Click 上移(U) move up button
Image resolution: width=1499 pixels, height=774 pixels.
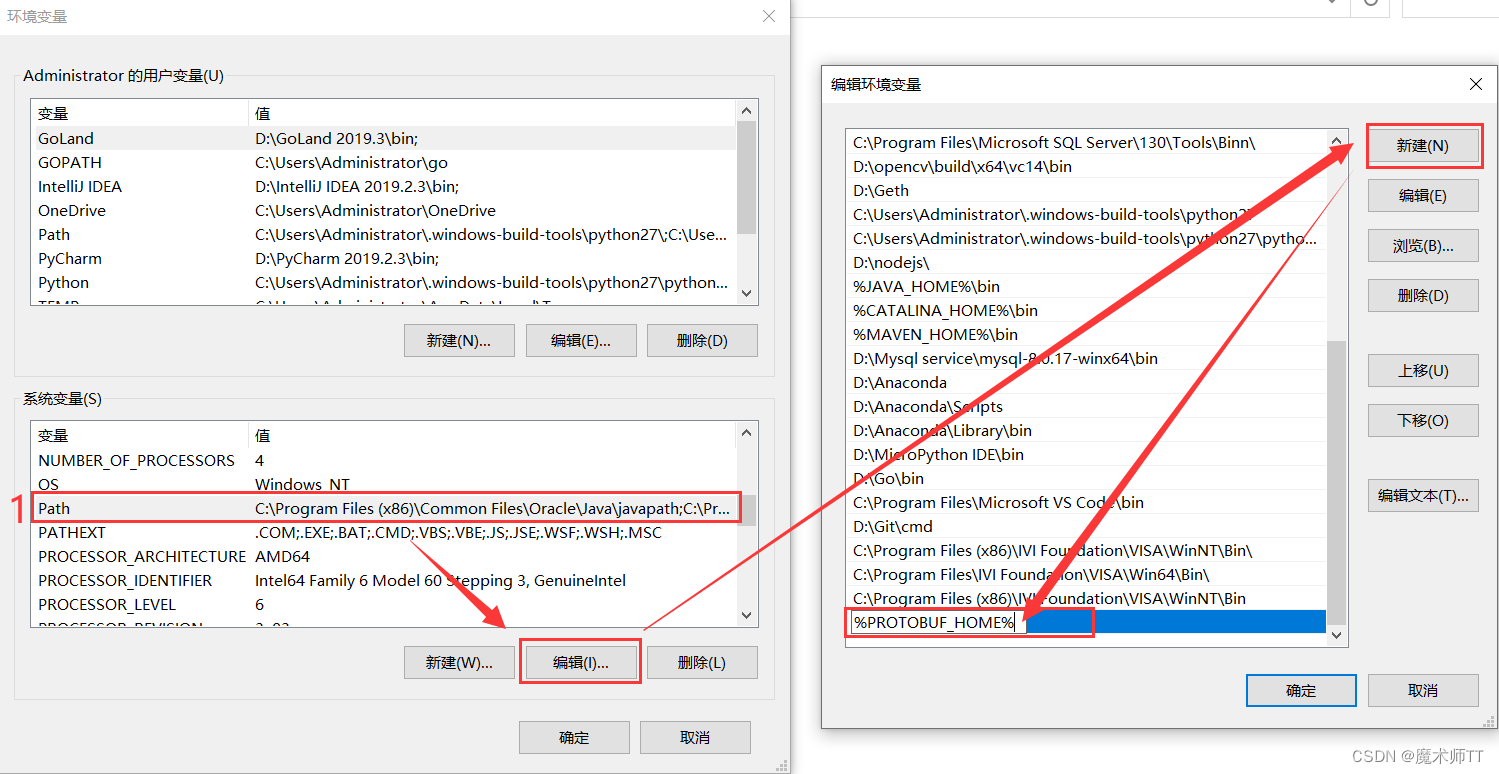coord(1423,371)
